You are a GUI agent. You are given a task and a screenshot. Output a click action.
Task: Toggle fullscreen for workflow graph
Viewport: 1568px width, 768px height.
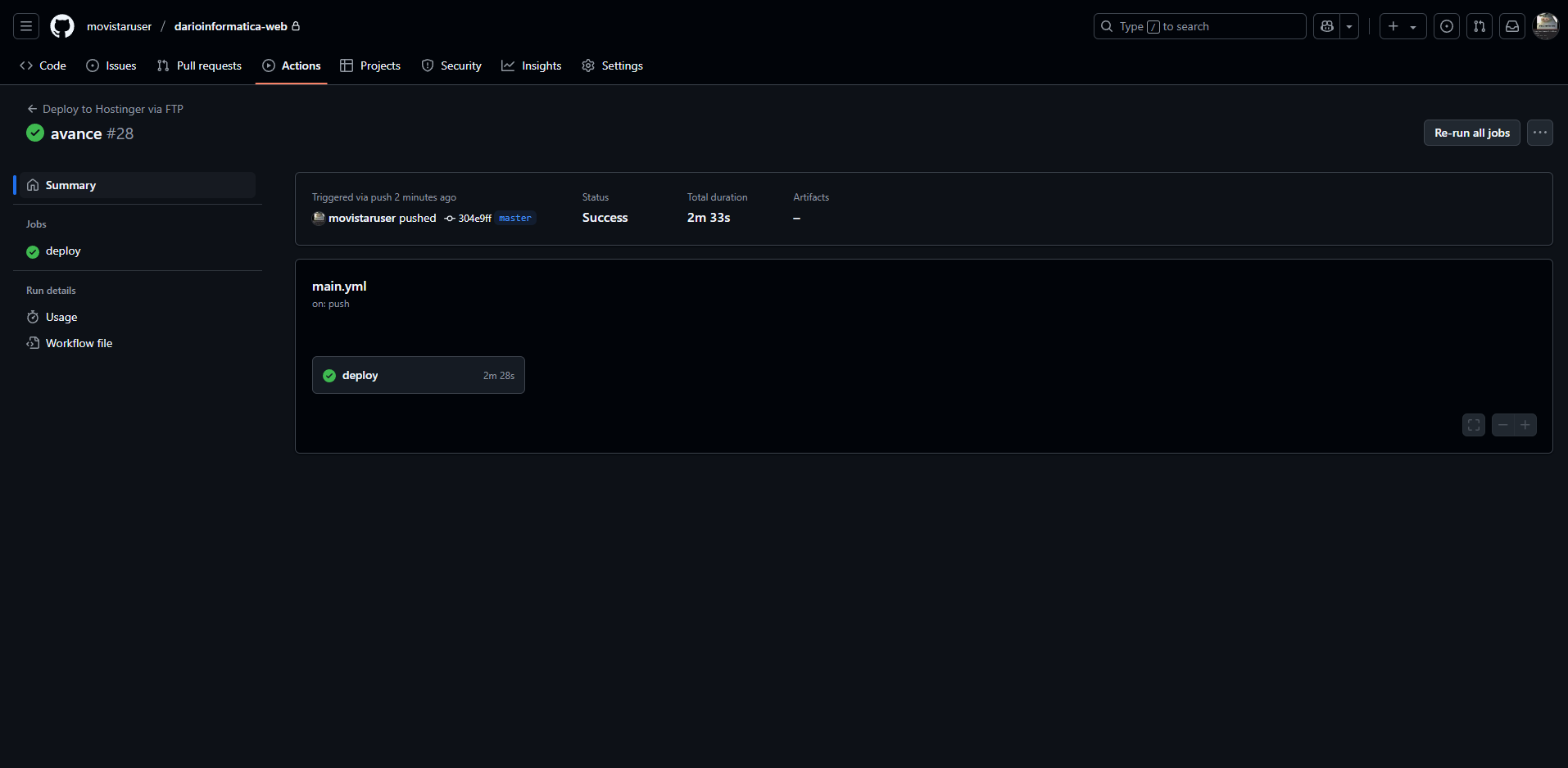[x=1473, y=425]
